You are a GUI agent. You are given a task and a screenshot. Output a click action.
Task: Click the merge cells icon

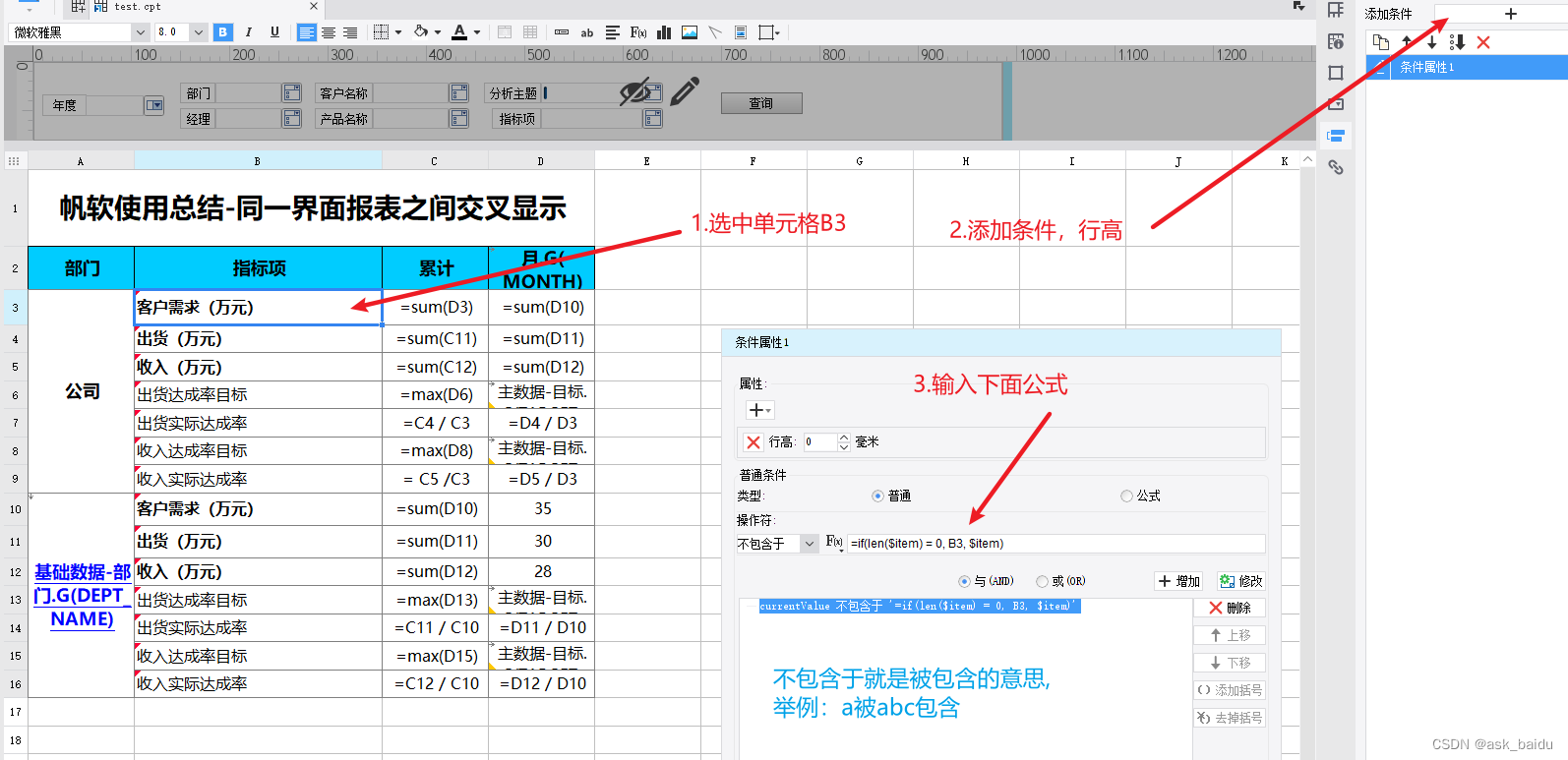[x=505, y=32]
